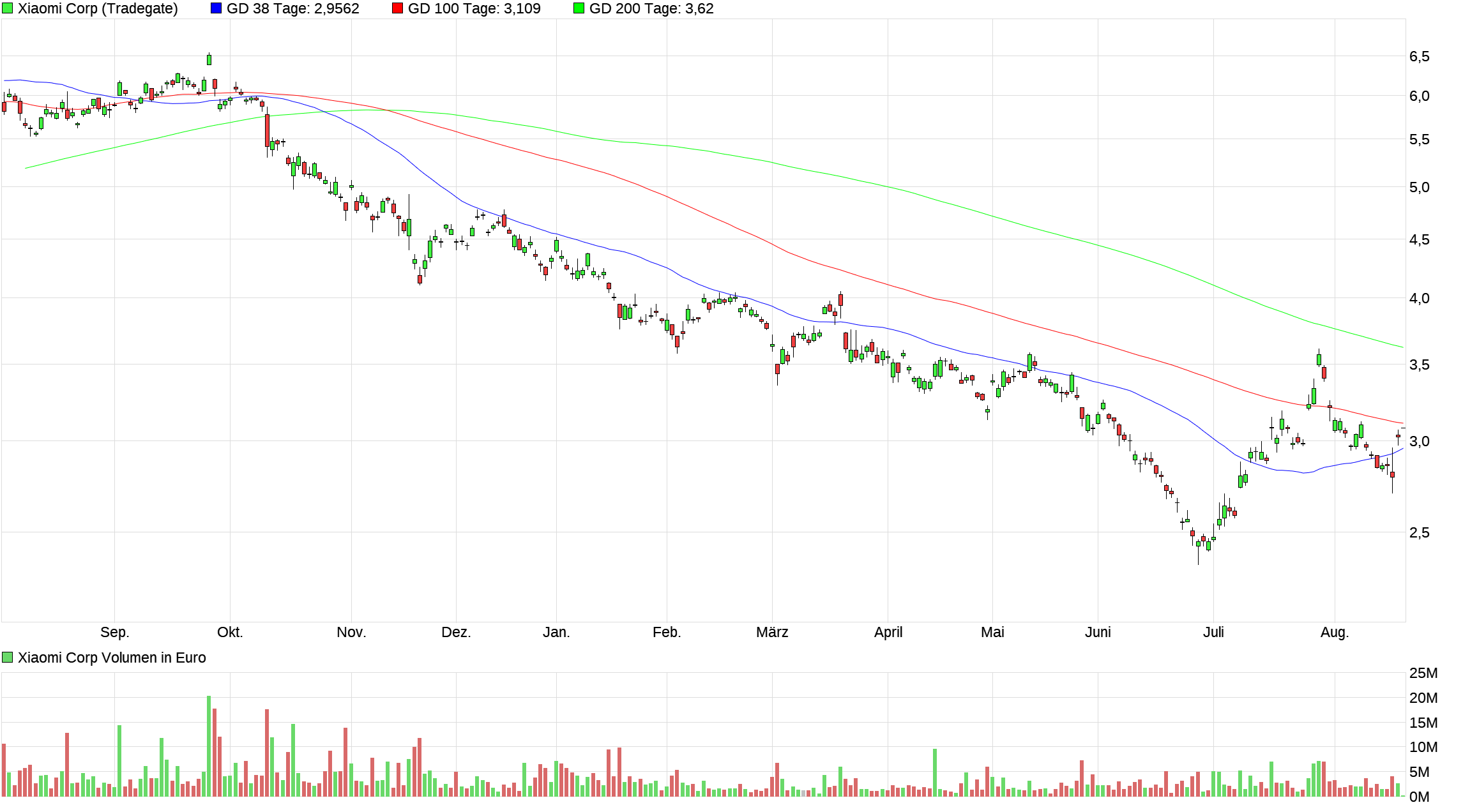
Task: Click the green GD 200 Tage swatch
Action: click(579, 8)
